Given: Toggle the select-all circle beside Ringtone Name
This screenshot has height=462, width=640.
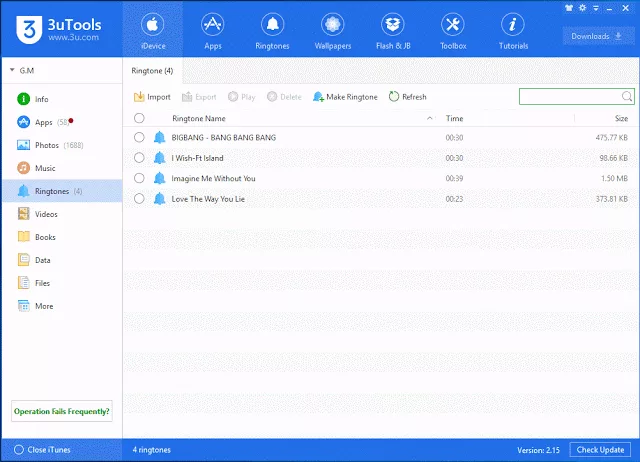Looking at the screenshot, I should [x=139, y=118].
